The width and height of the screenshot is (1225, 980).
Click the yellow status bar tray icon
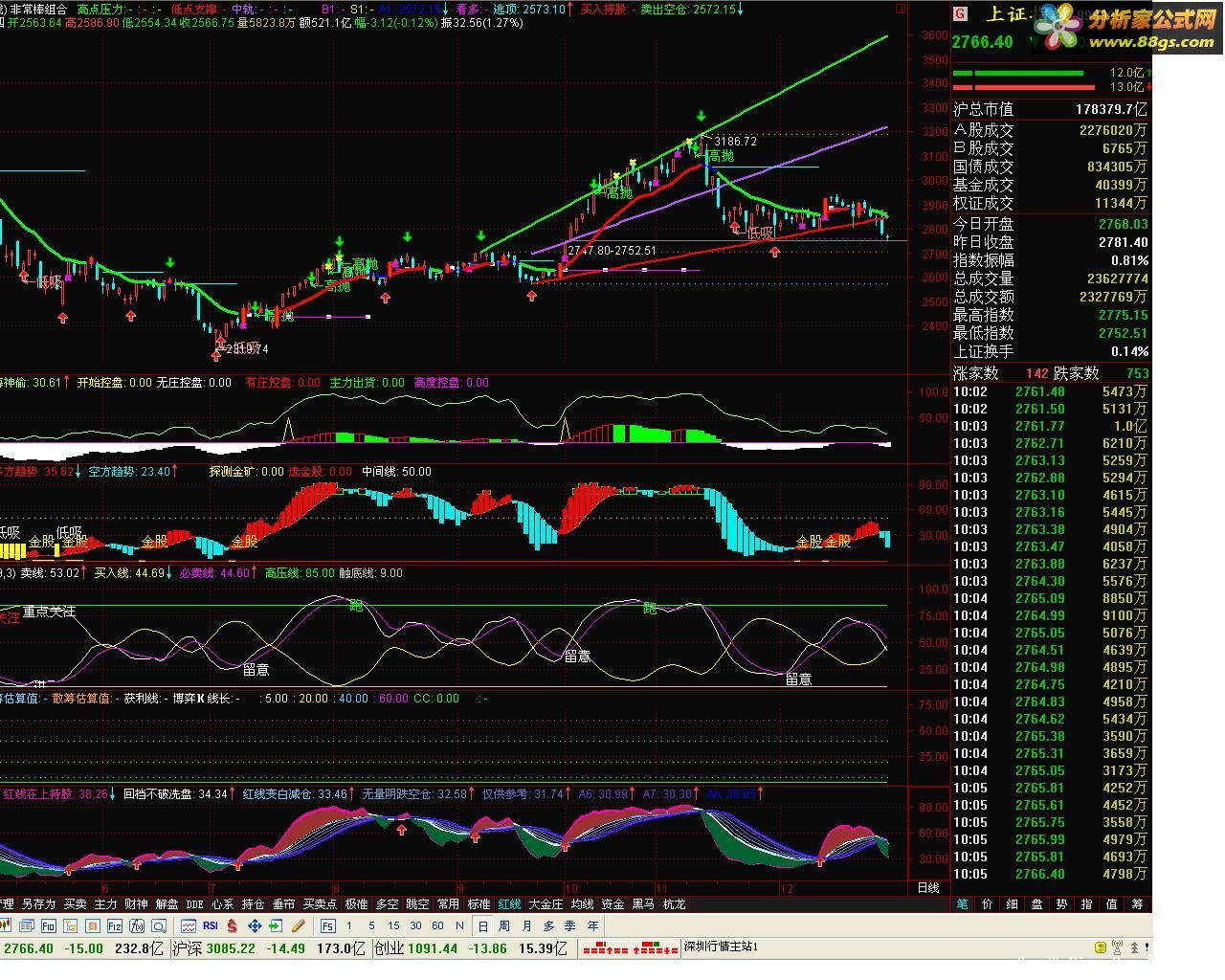click(1101, 947)
